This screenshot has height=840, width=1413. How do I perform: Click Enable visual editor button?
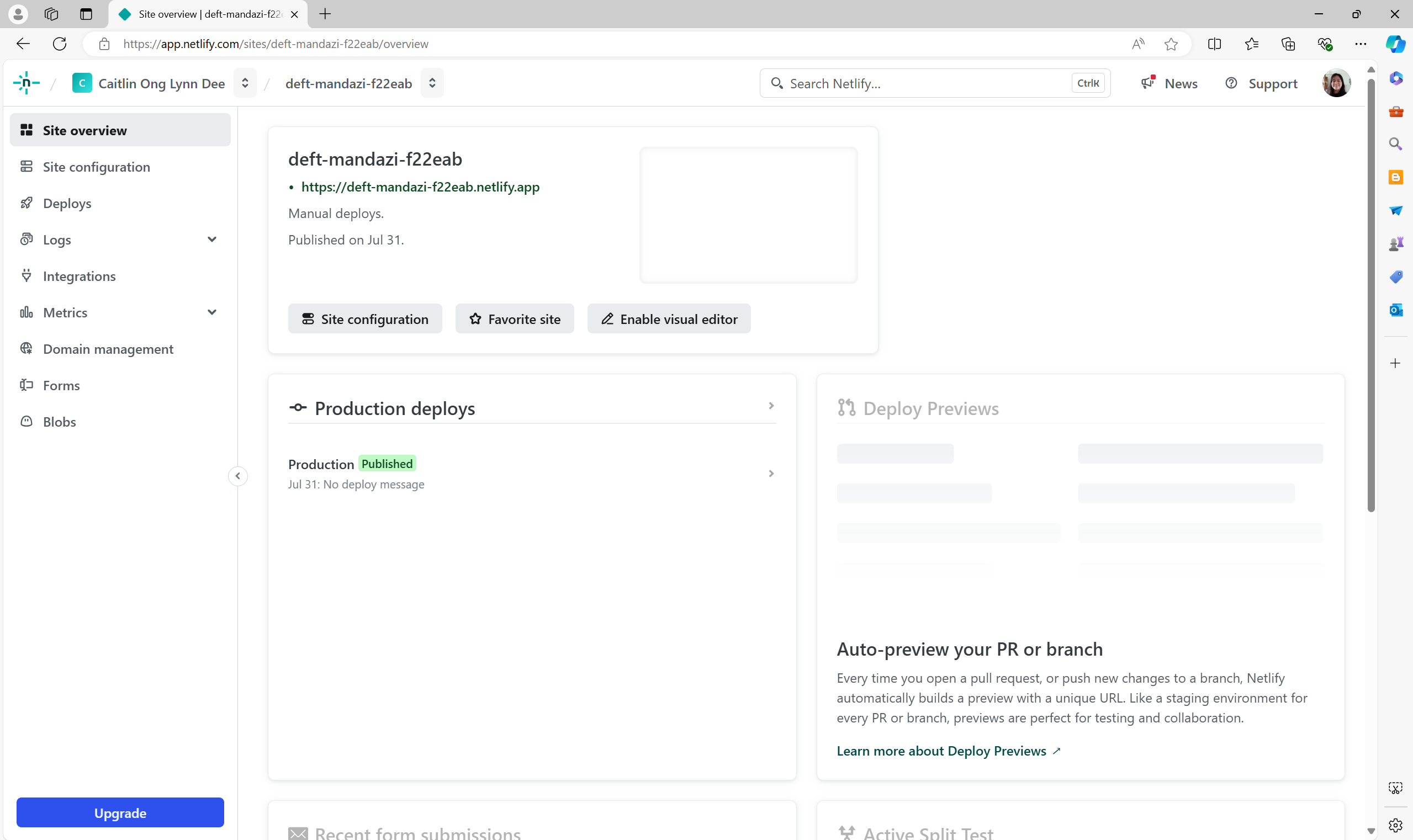(x=669, y=318)
